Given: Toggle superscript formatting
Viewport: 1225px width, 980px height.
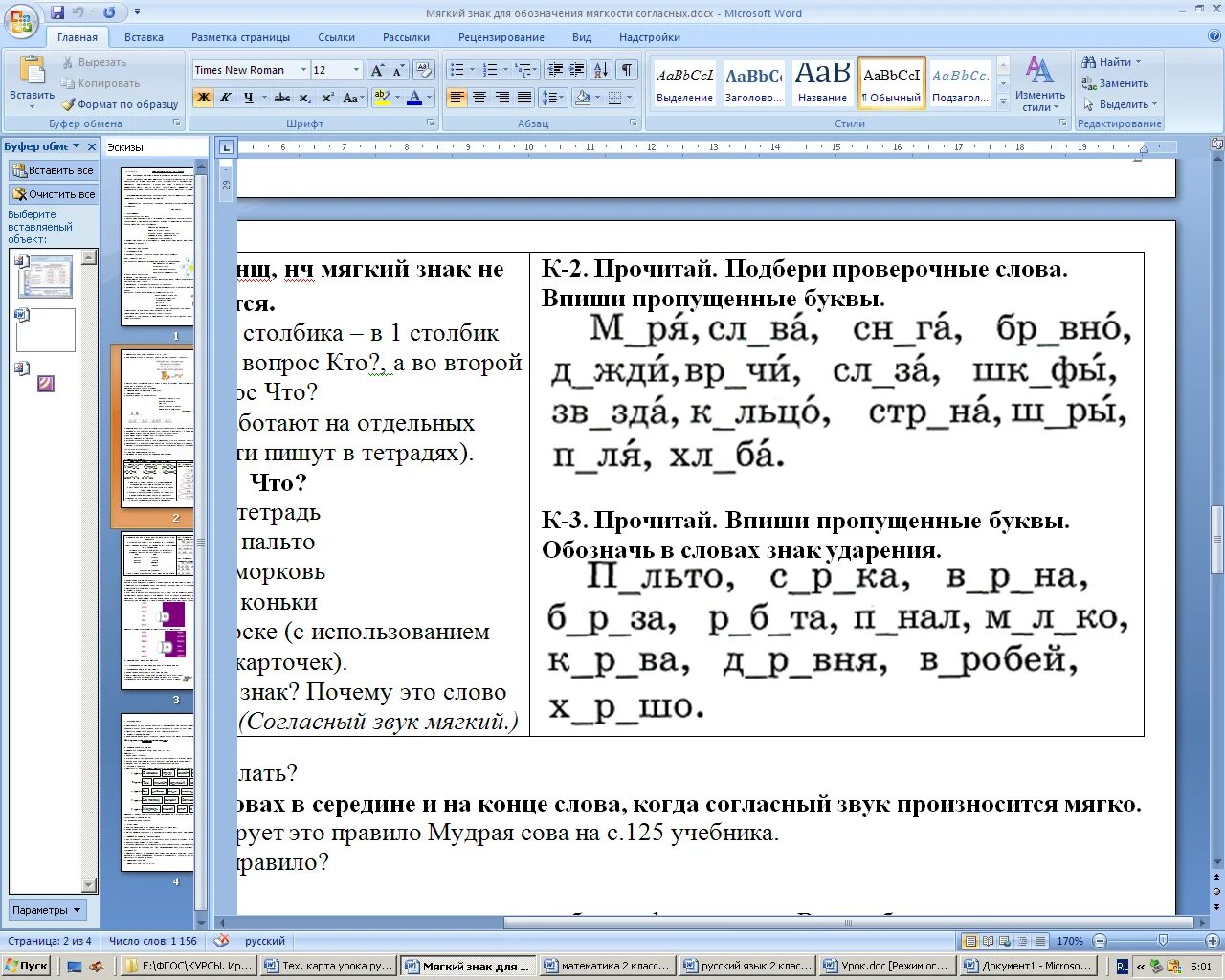Looking at the screenshot, I should click(327, 98).
